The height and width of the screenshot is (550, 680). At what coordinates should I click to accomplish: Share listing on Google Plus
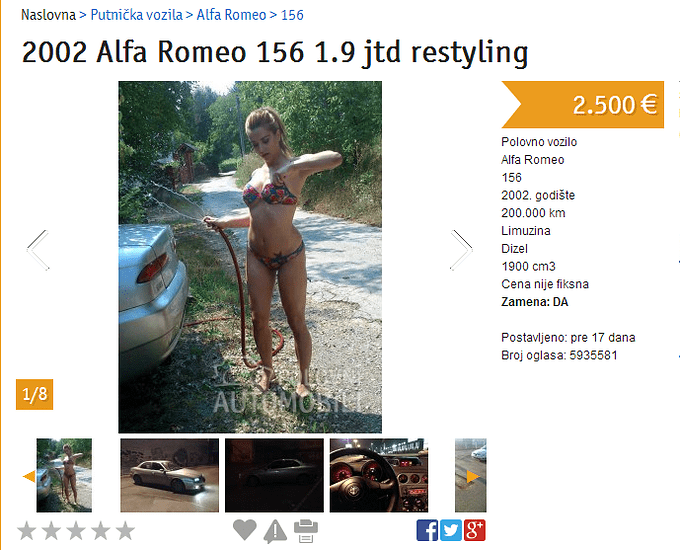(474, 530)
